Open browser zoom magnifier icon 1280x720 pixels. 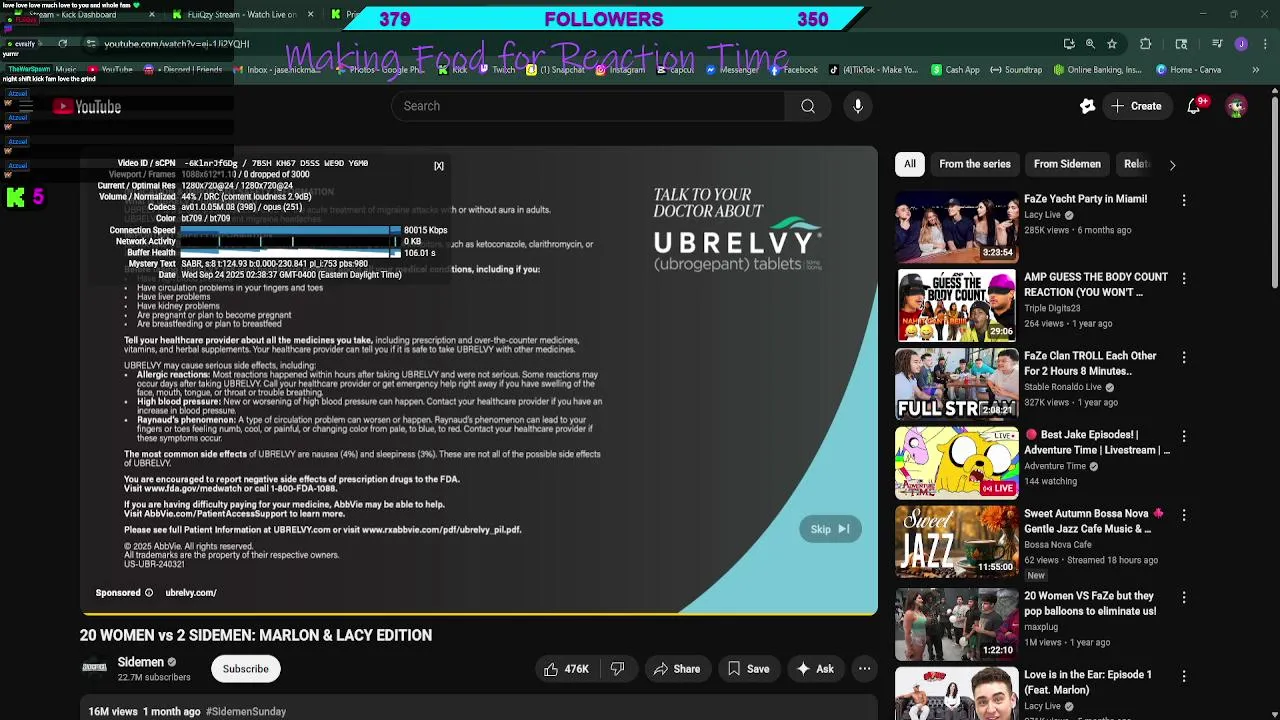(x=1090, y=44)
